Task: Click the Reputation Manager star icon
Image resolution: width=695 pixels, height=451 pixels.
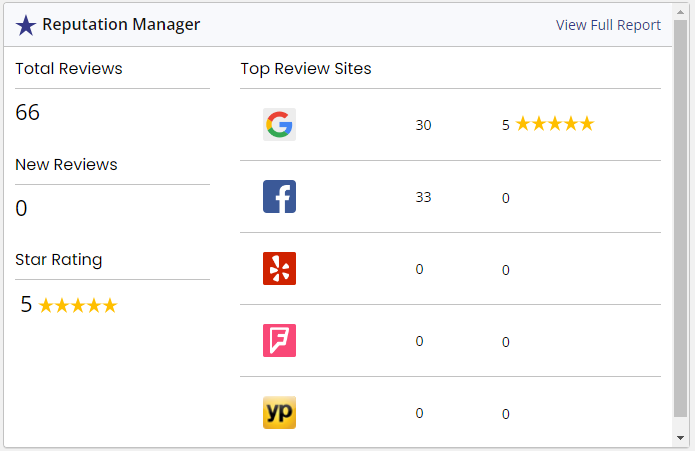Action: tap(26, 25)
